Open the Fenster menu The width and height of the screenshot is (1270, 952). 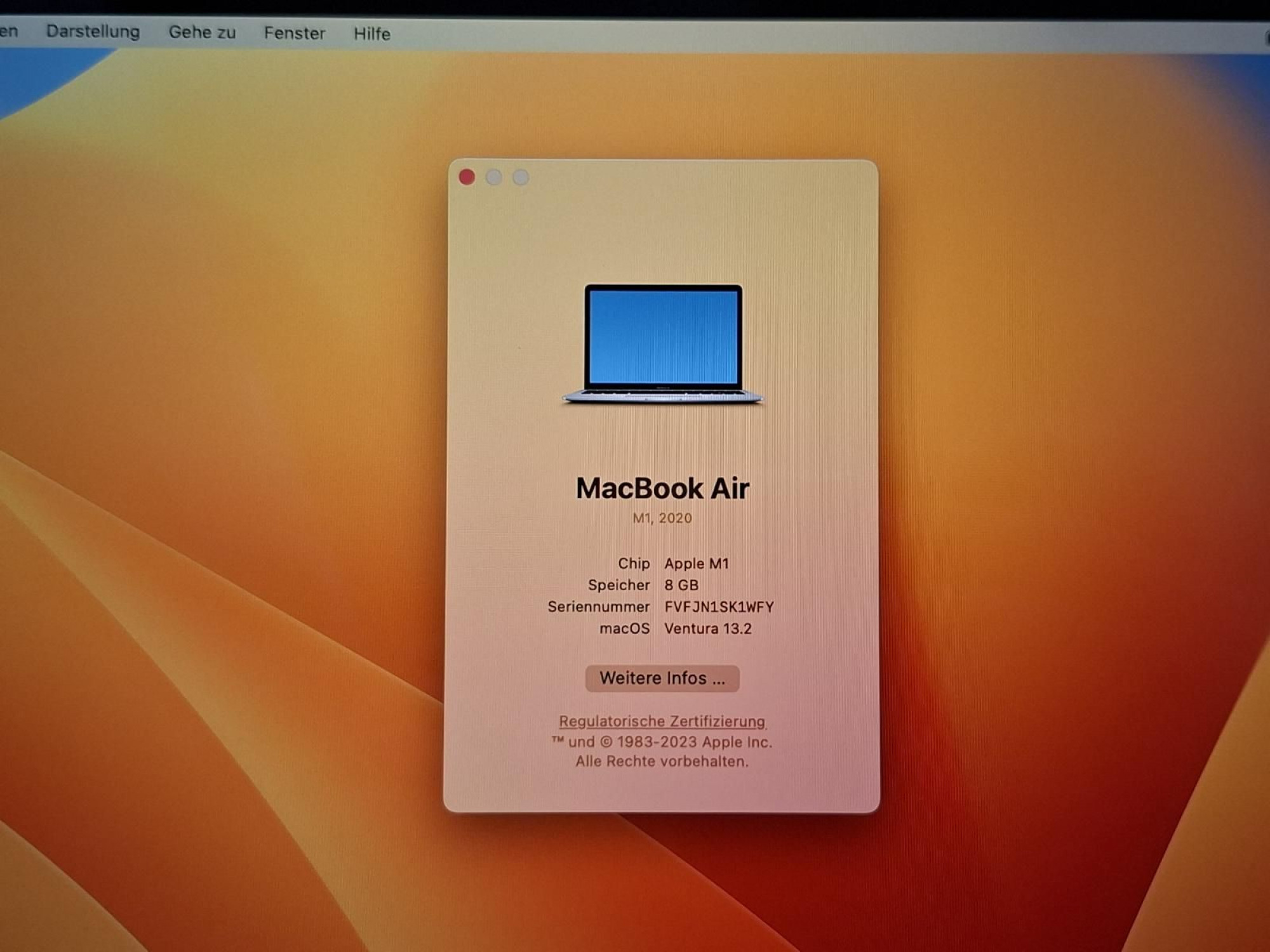294,33
